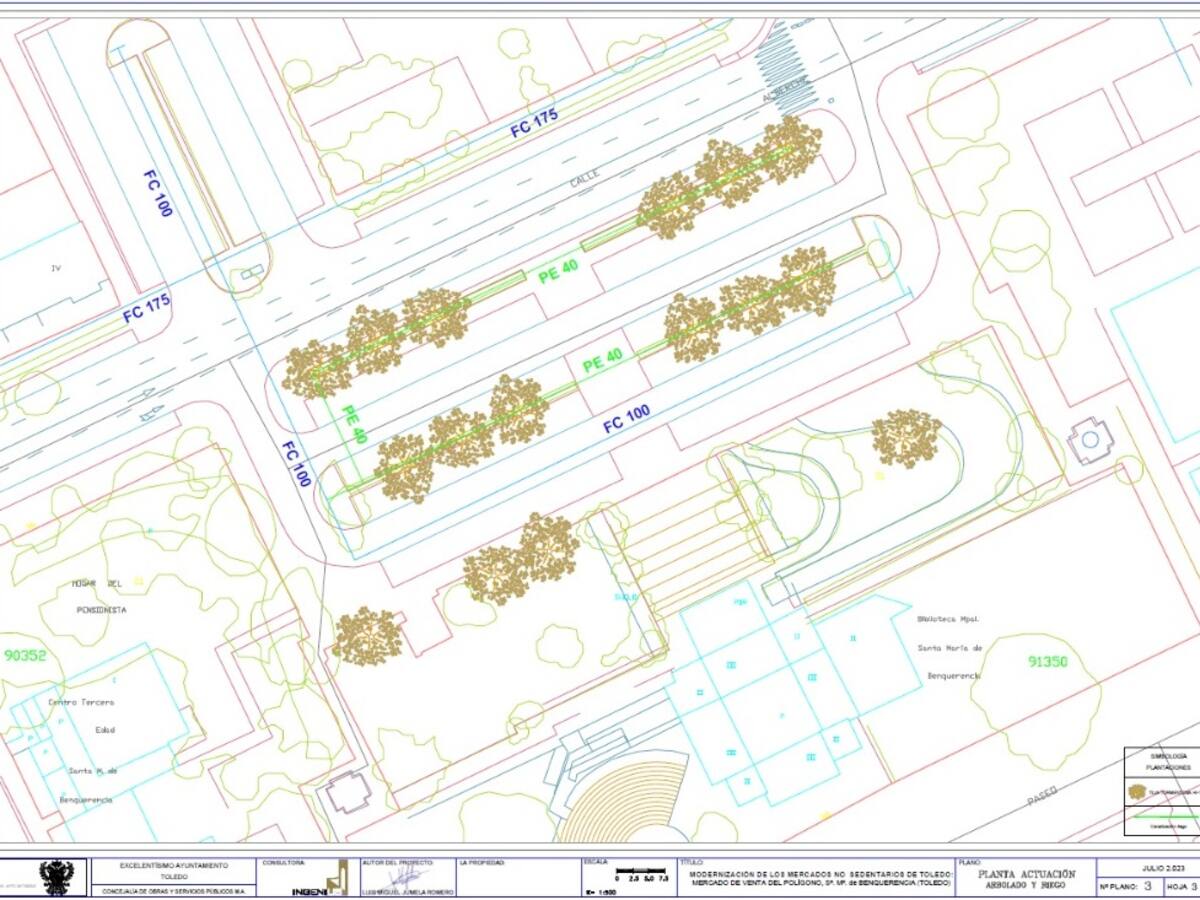Click the tree symbol in the legend box

point(1136,791)
